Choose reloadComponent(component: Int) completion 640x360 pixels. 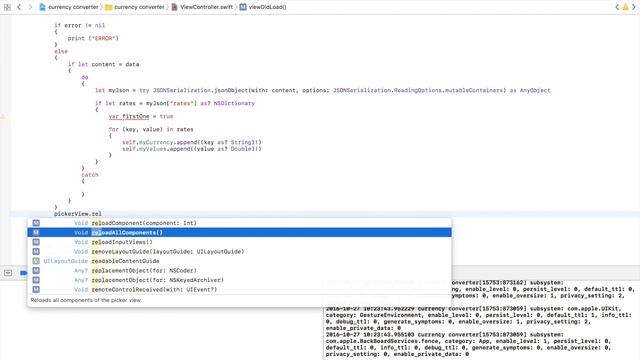(x=239, y=223)
